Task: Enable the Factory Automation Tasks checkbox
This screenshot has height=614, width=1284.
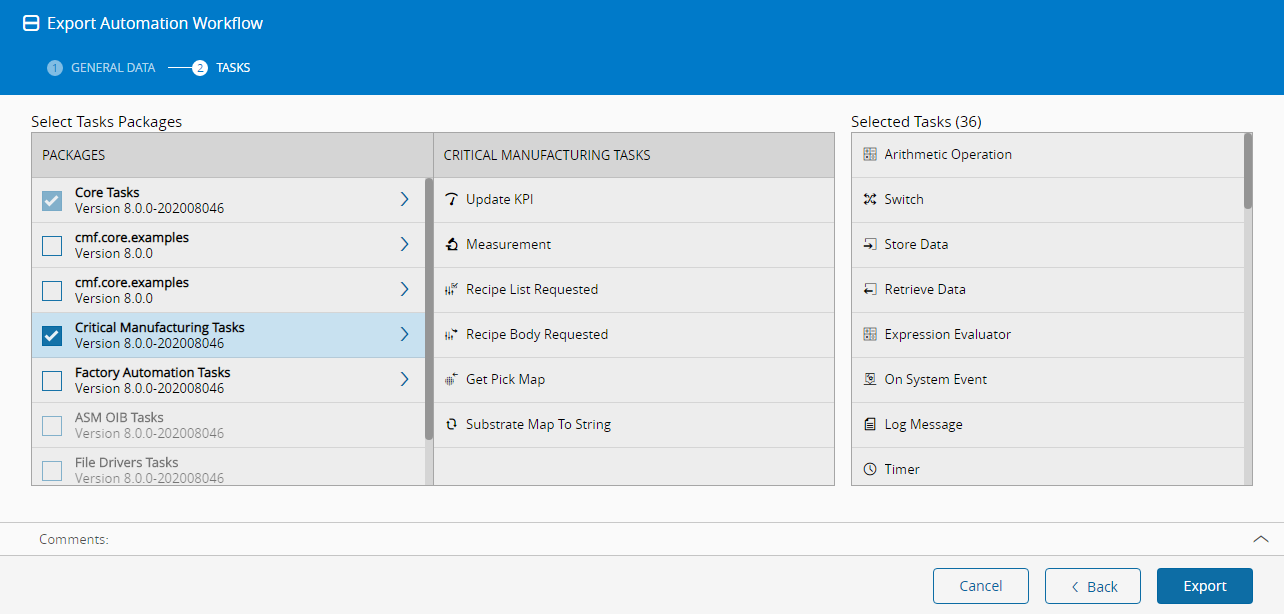Action: (x=52, y=381)
